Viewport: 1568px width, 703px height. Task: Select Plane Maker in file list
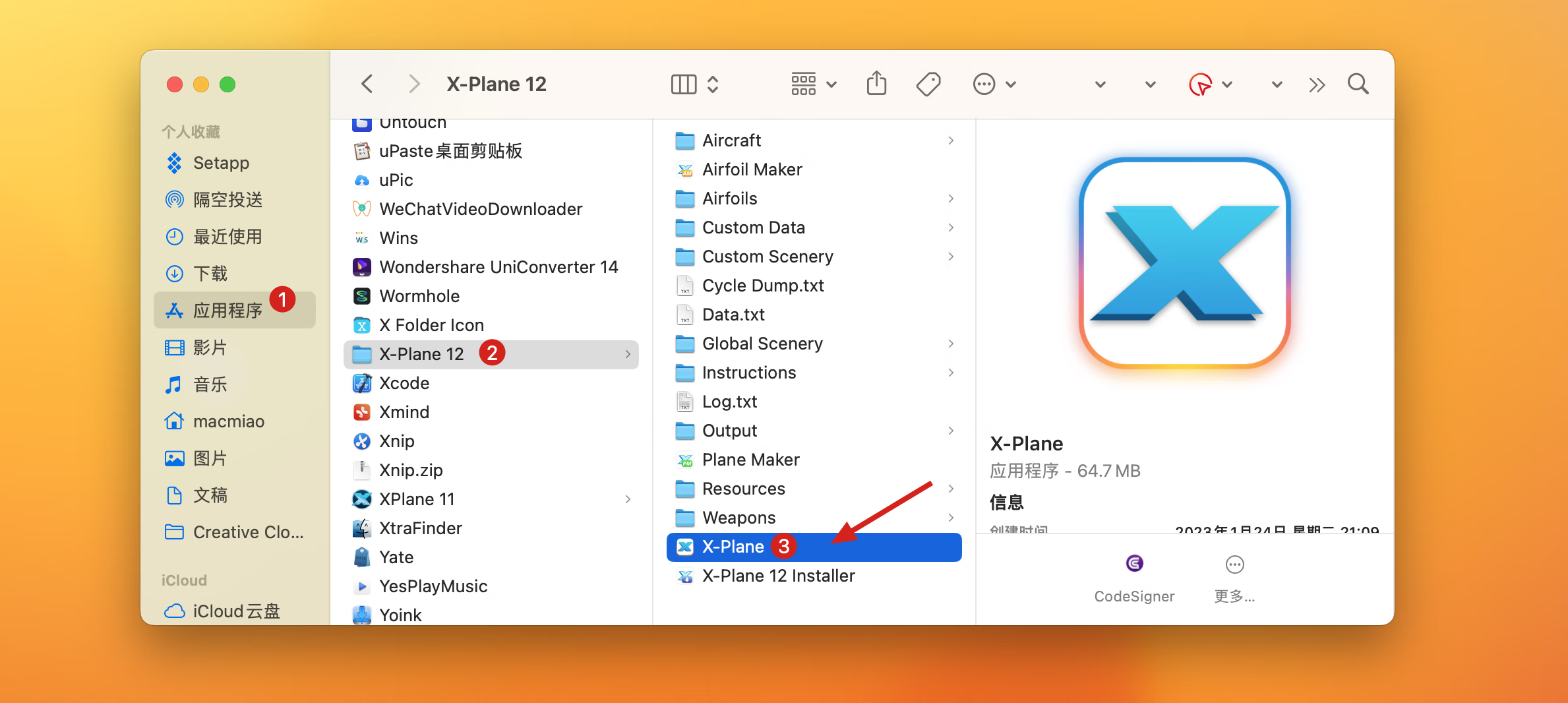[x=750, y=460]
